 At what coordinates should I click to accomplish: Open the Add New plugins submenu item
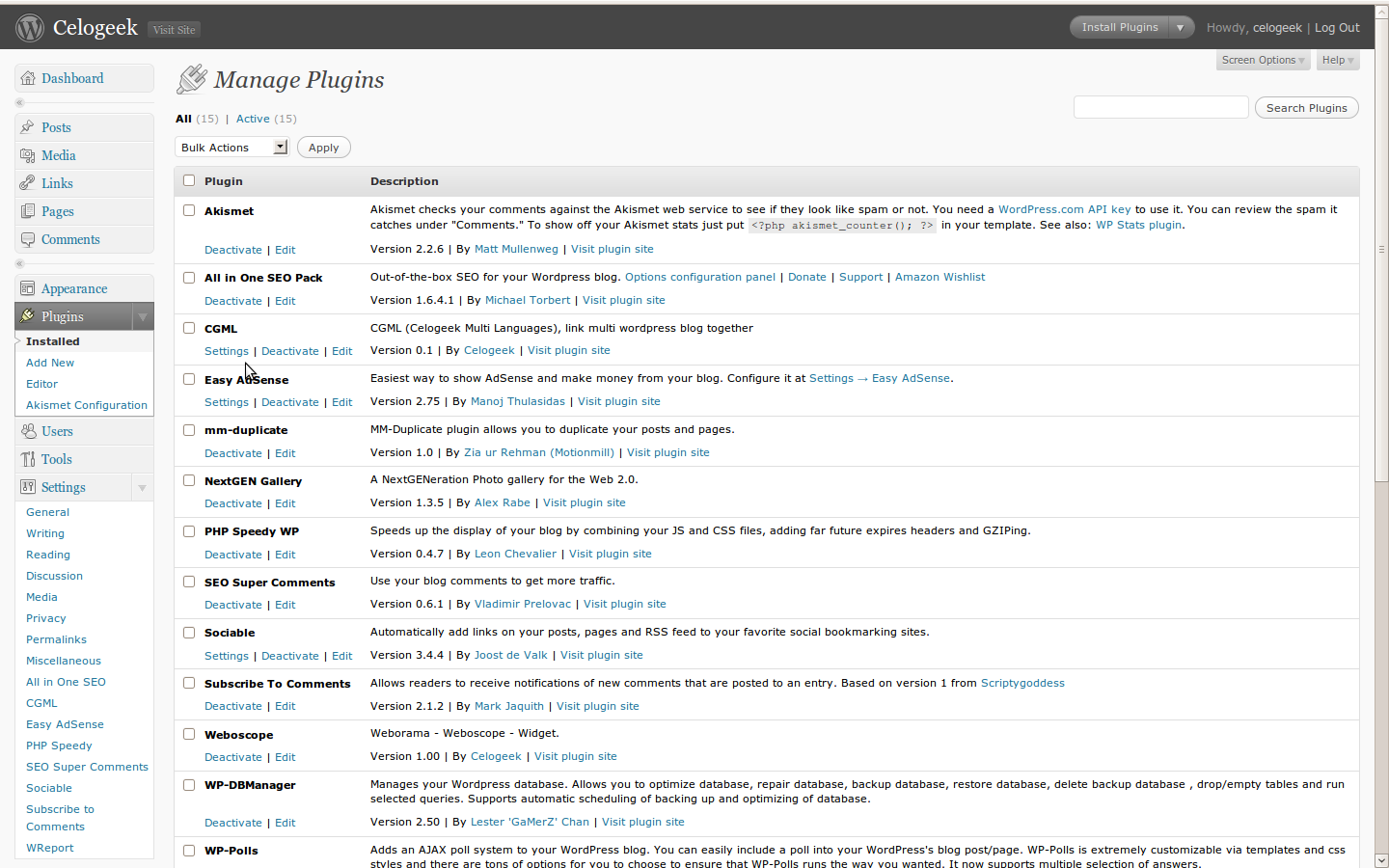[x=50, y=363]
